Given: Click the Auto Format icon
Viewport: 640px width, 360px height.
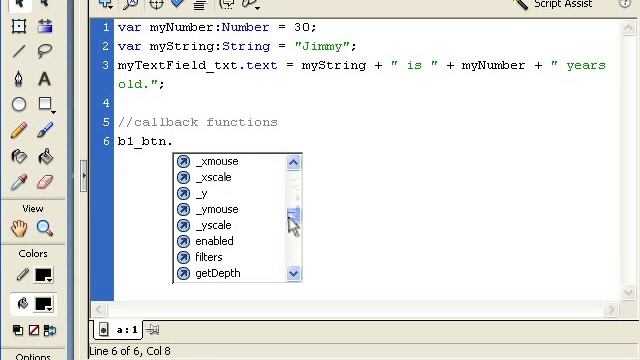Looking at the screenshot, I should (x=200, y=4).
